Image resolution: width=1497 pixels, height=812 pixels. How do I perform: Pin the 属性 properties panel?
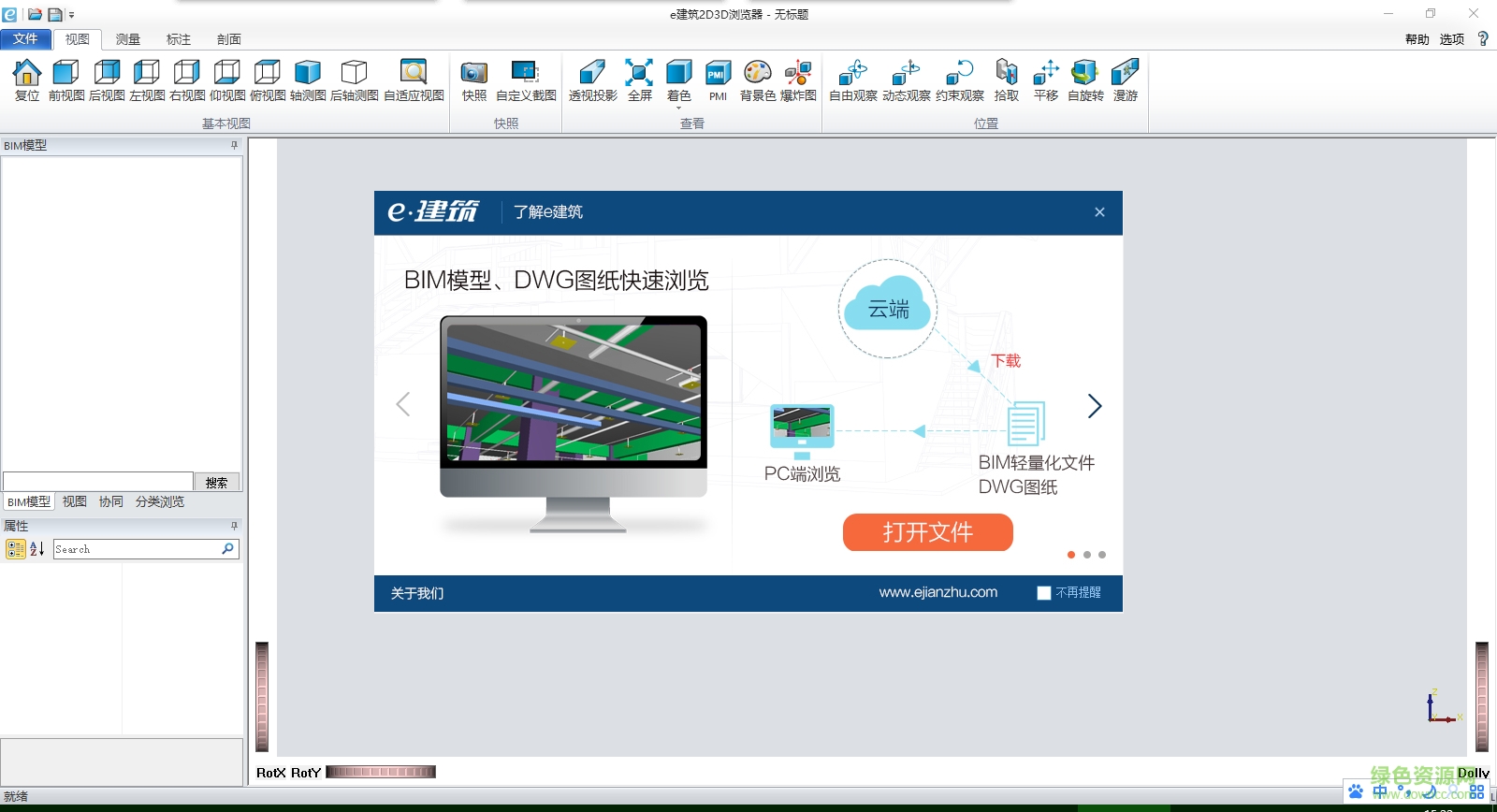point(234,526)
